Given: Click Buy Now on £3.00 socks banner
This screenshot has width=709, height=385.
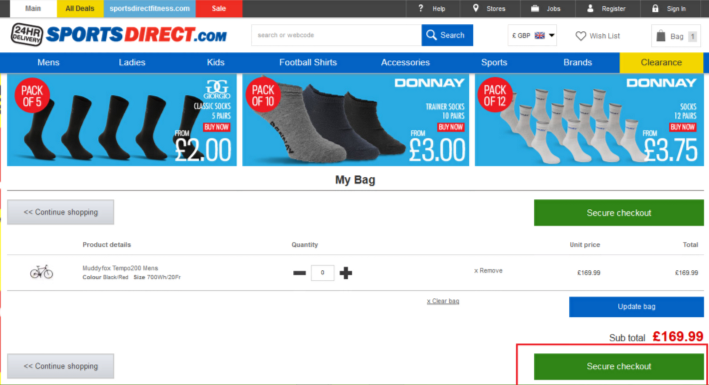Looking at the screenshot, I should (x=450, y=127).
